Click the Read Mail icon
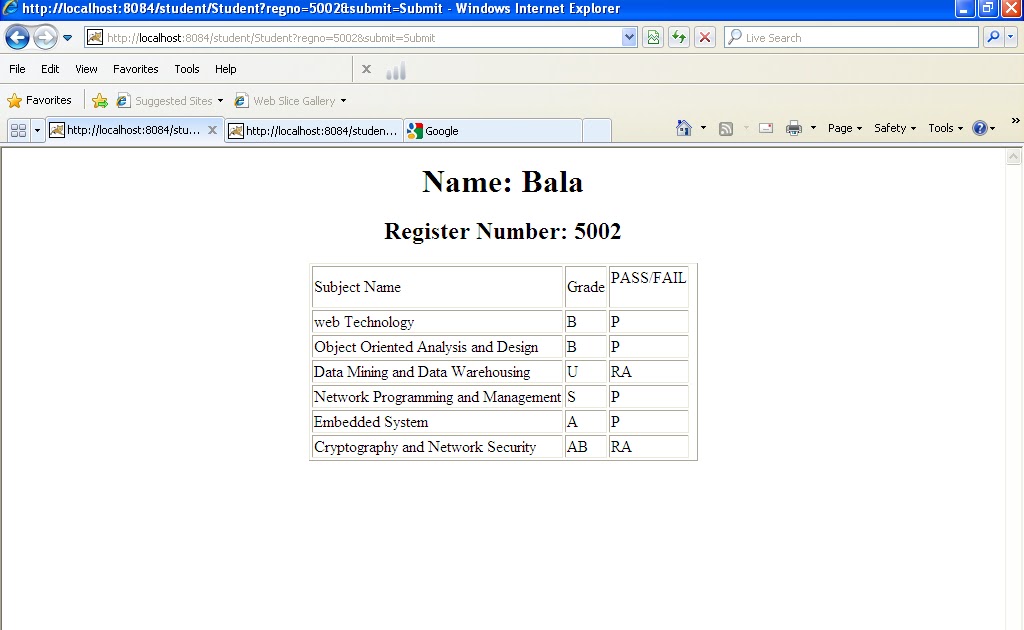1024x630 pixels. 765,128
